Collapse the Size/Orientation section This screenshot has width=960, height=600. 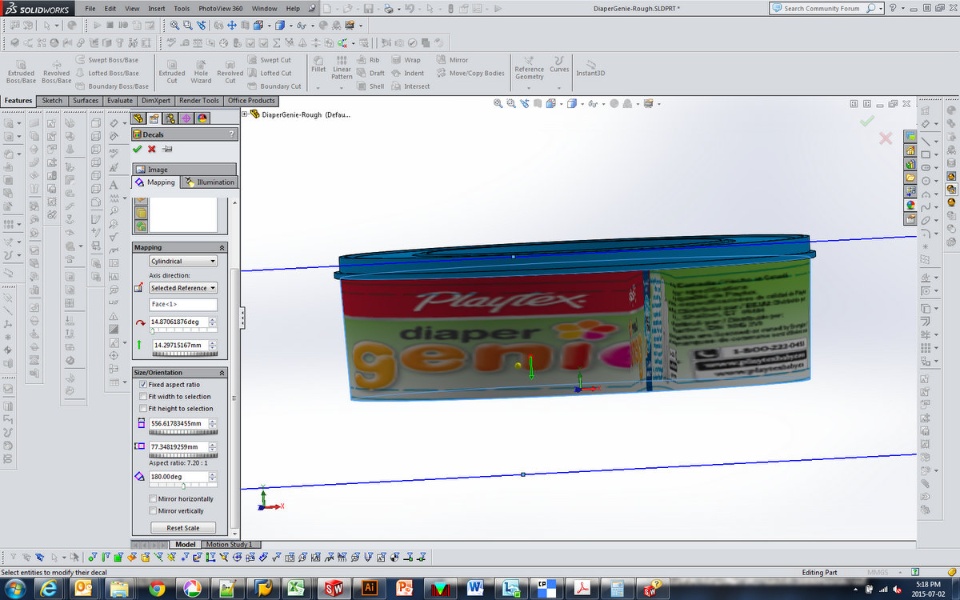[x=222, y=372]
